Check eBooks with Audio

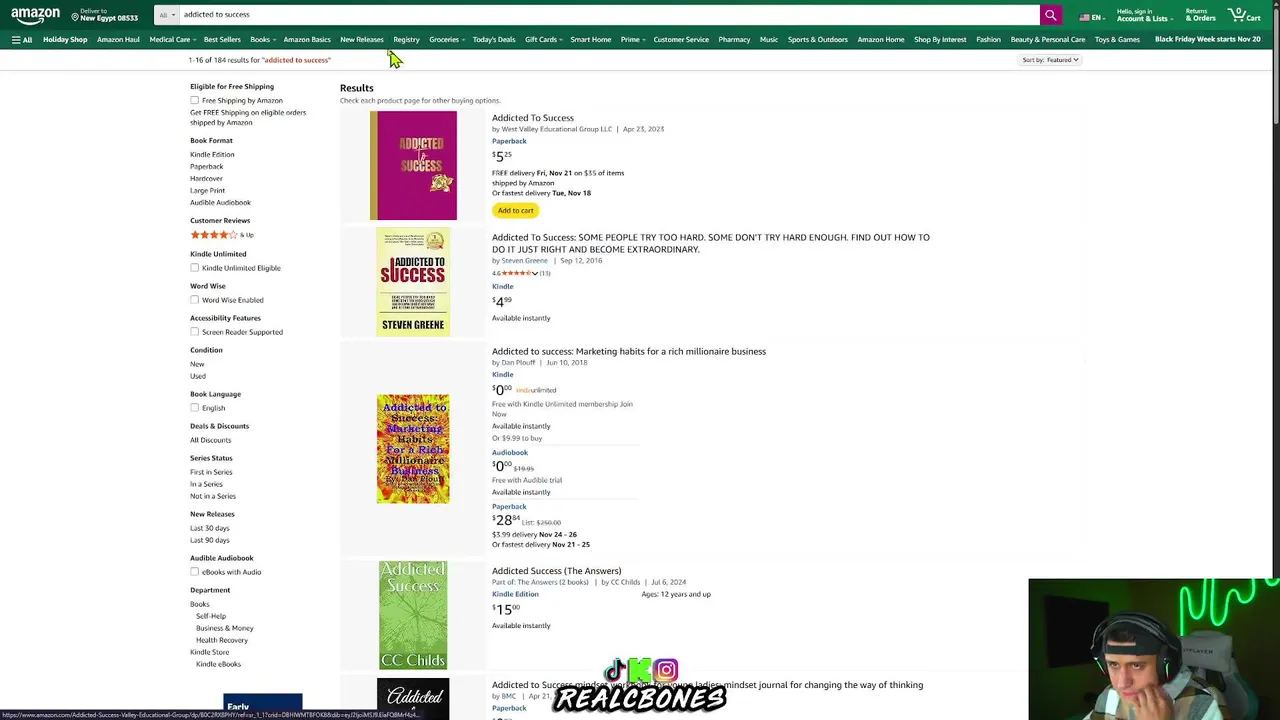(x=195, y=572)
